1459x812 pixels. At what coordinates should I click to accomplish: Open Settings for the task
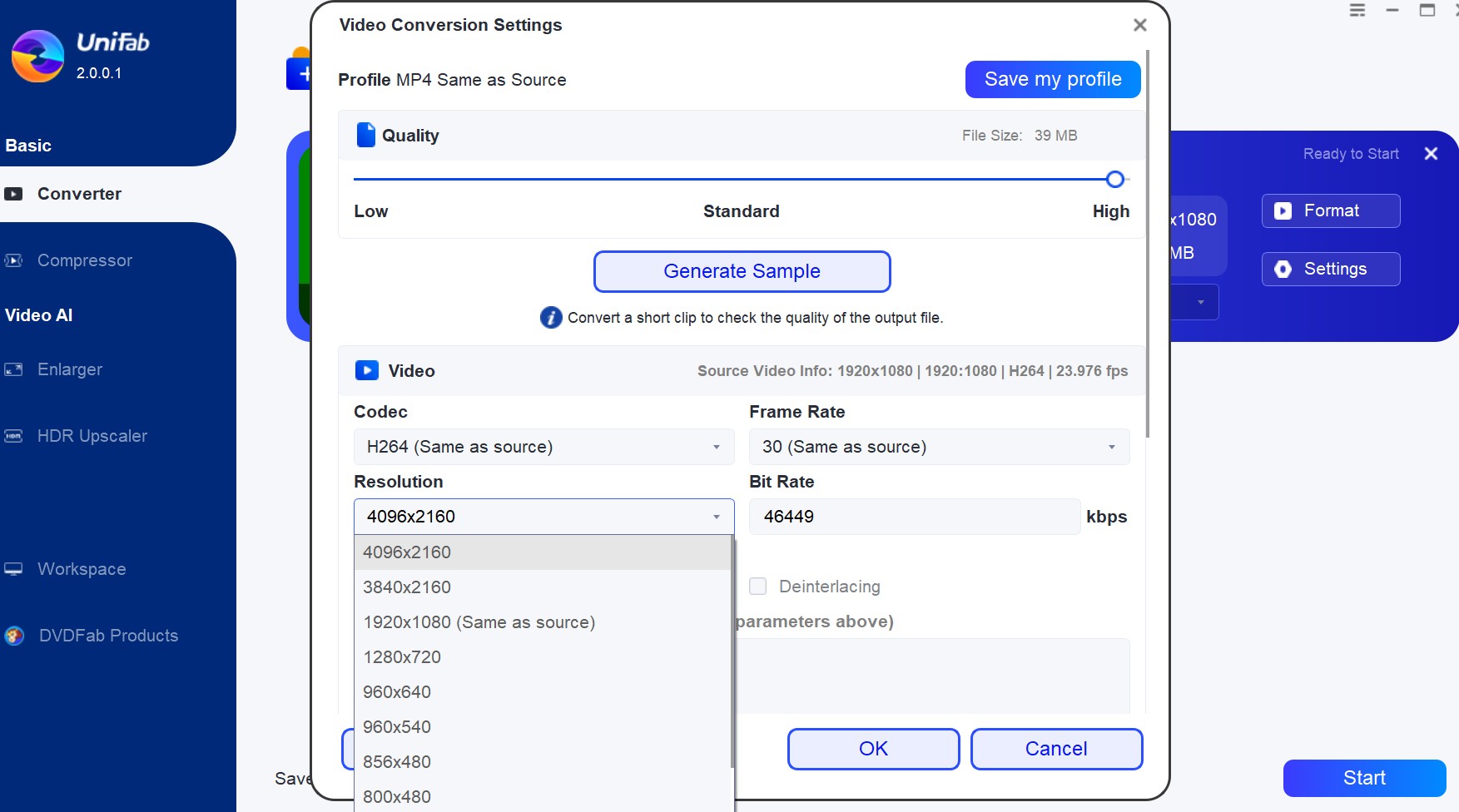1331,269
